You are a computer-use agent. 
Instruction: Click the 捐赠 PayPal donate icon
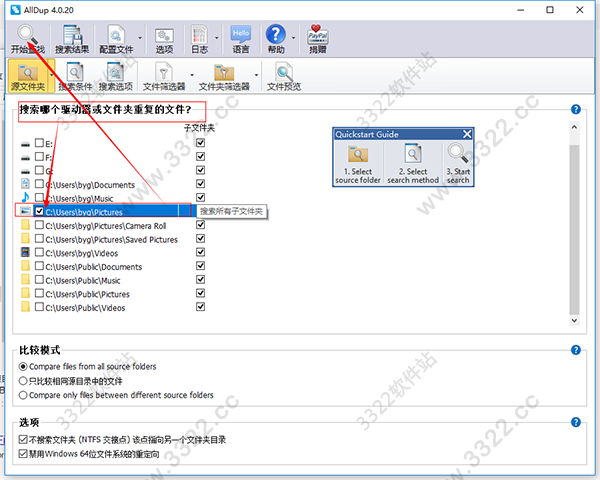click(318, 38)
